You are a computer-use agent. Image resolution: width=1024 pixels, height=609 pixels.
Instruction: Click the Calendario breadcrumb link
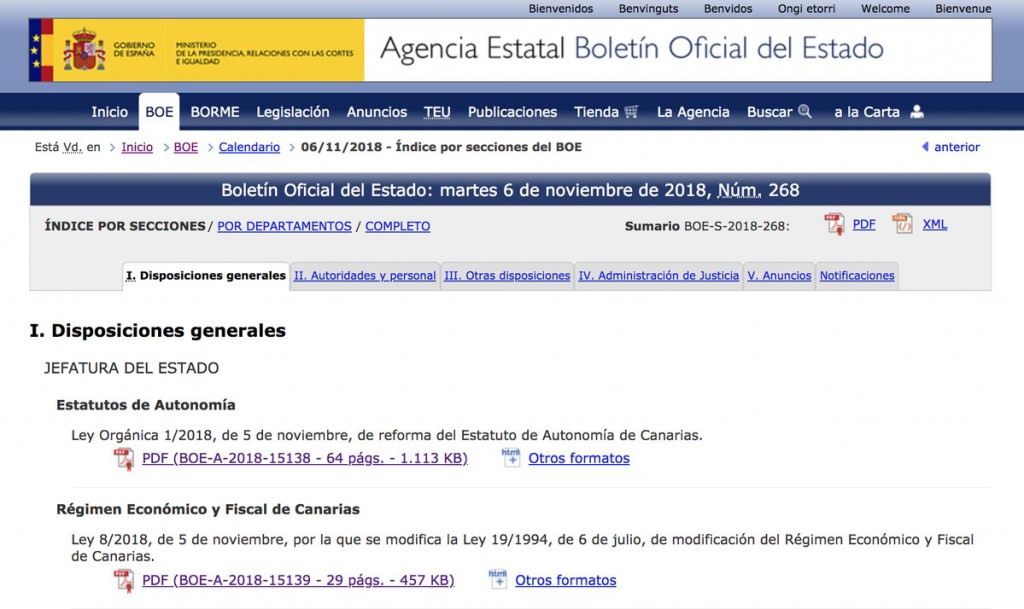click(x=249, y=147)
